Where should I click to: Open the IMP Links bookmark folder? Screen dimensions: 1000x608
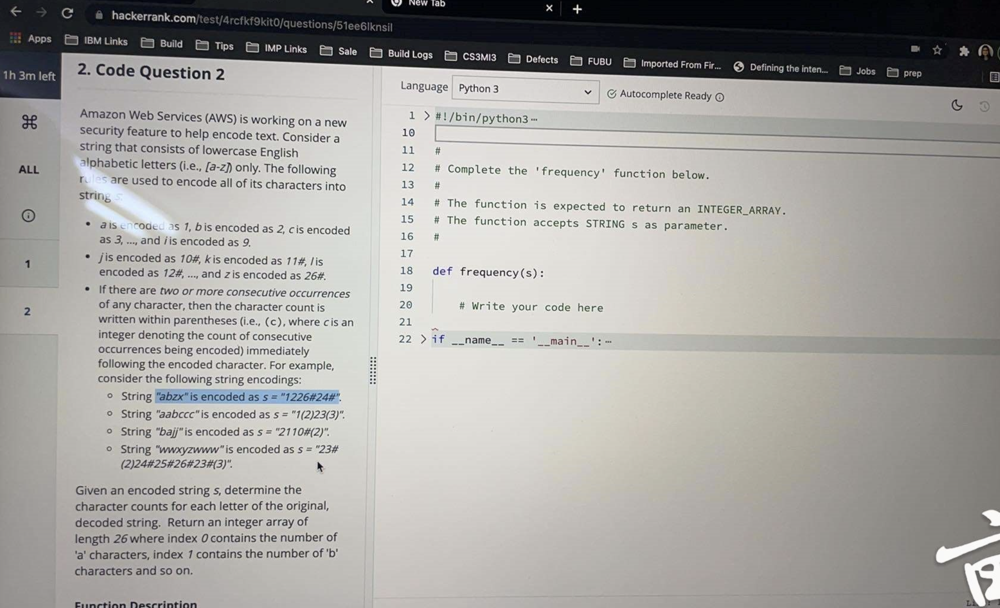click(276, 48)
